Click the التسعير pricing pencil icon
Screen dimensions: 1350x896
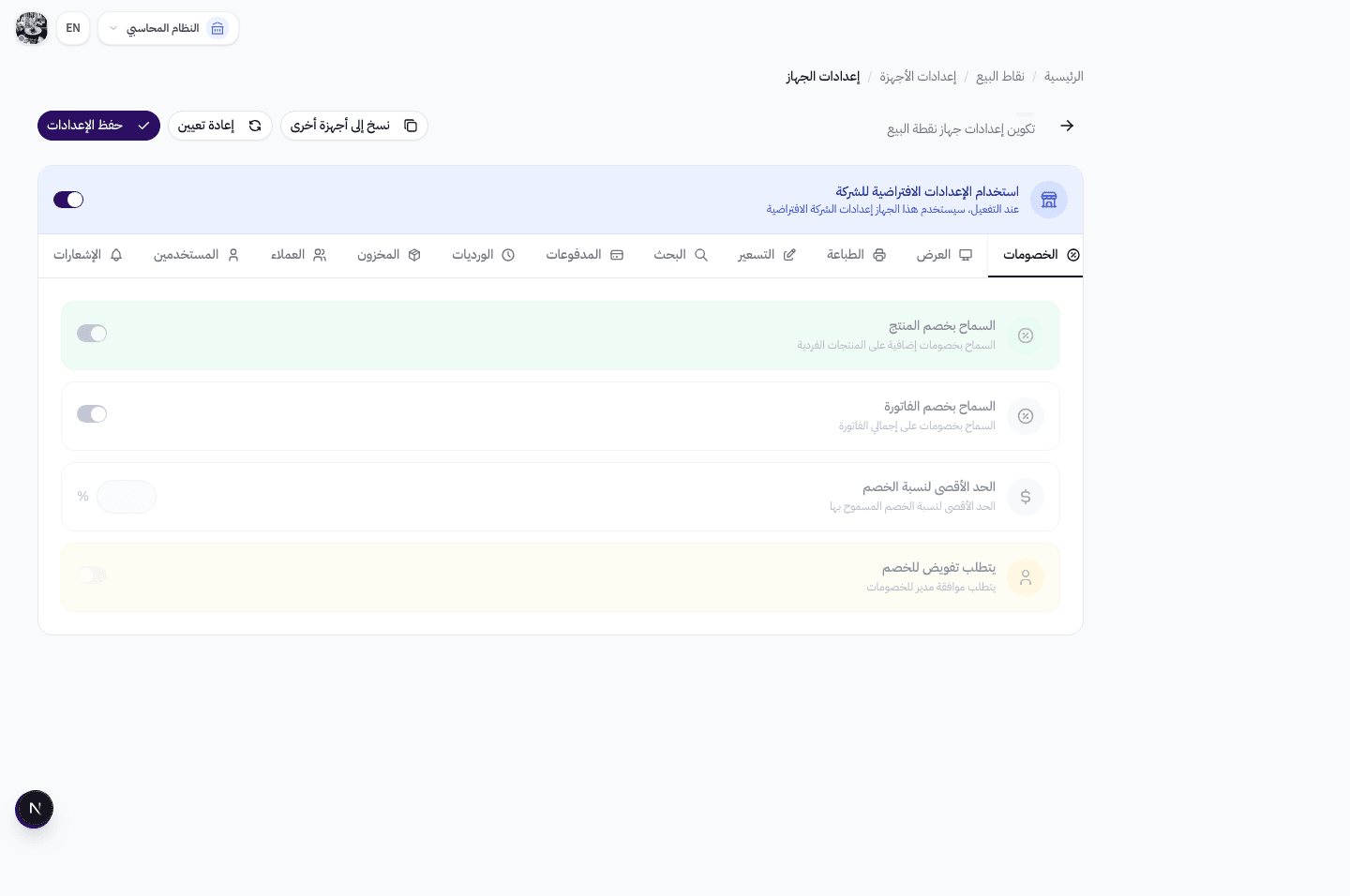tap(788, 255)
